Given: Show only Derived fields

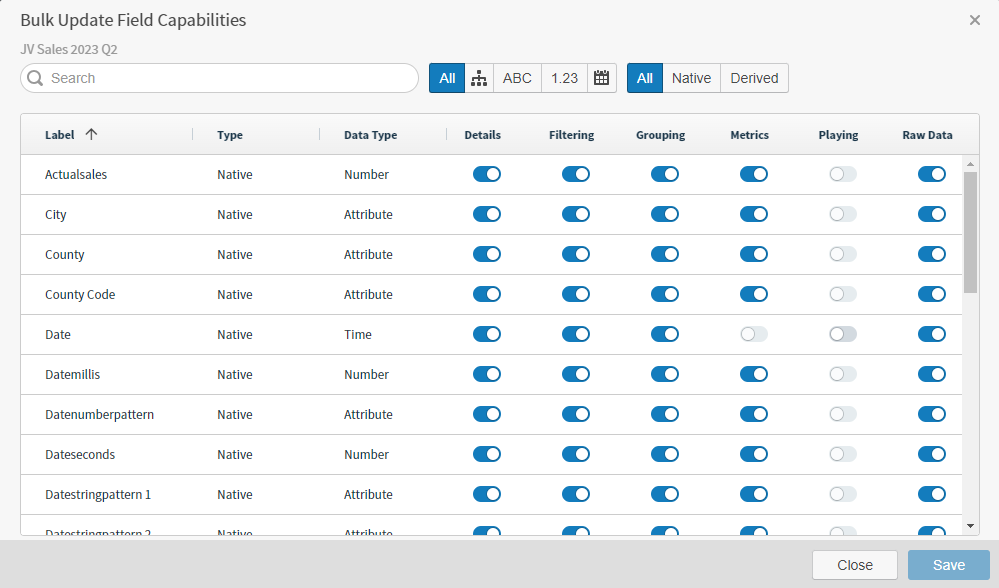Looking at the screenshot, I should coord(754,77).
